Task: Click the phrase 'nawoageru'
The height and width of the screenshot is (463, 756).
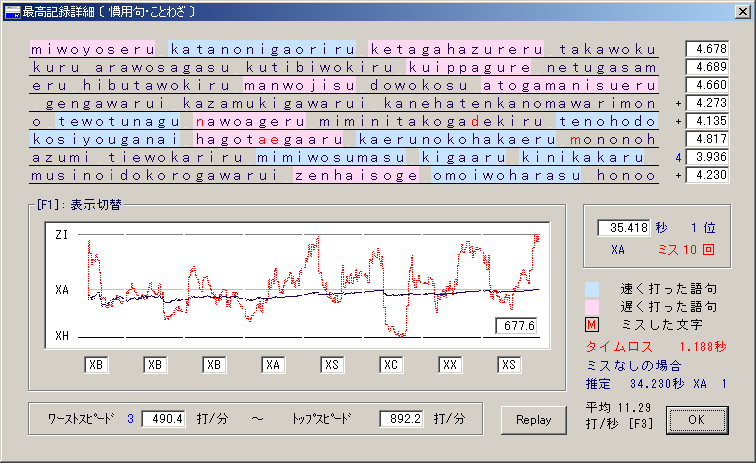Action: click(250, 122)
